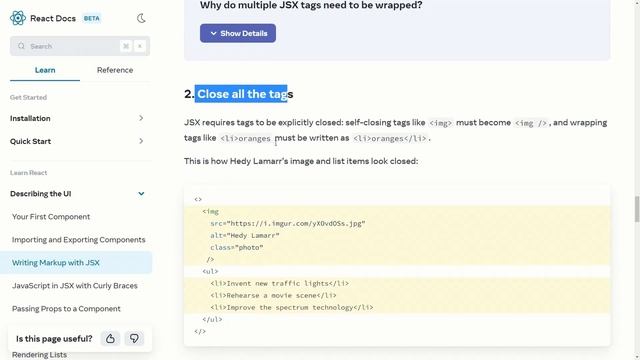Click the Improve the spectrum technology line
Screen dimensions: 640x360
pos(292,307)
